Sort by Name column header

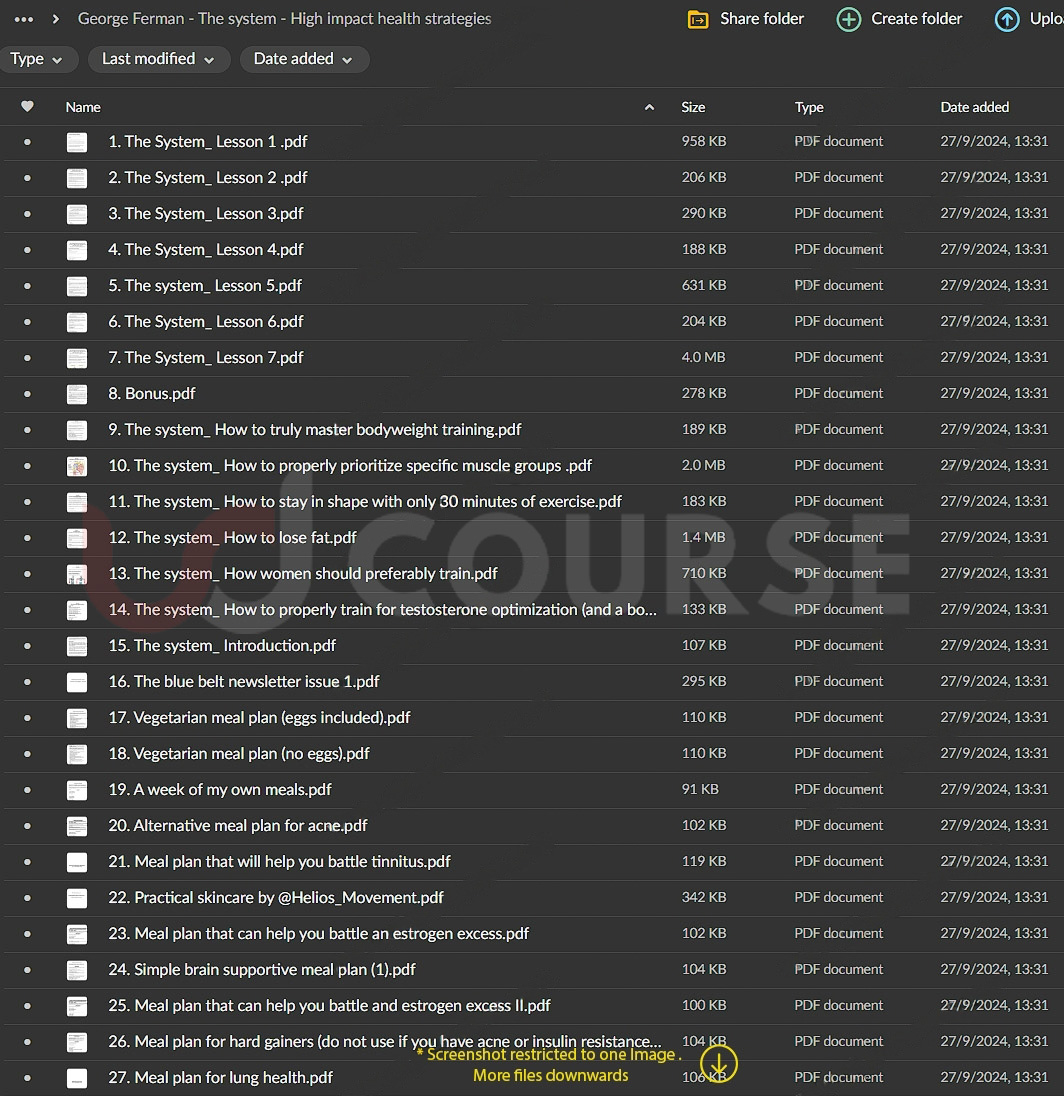coord(83,108)
